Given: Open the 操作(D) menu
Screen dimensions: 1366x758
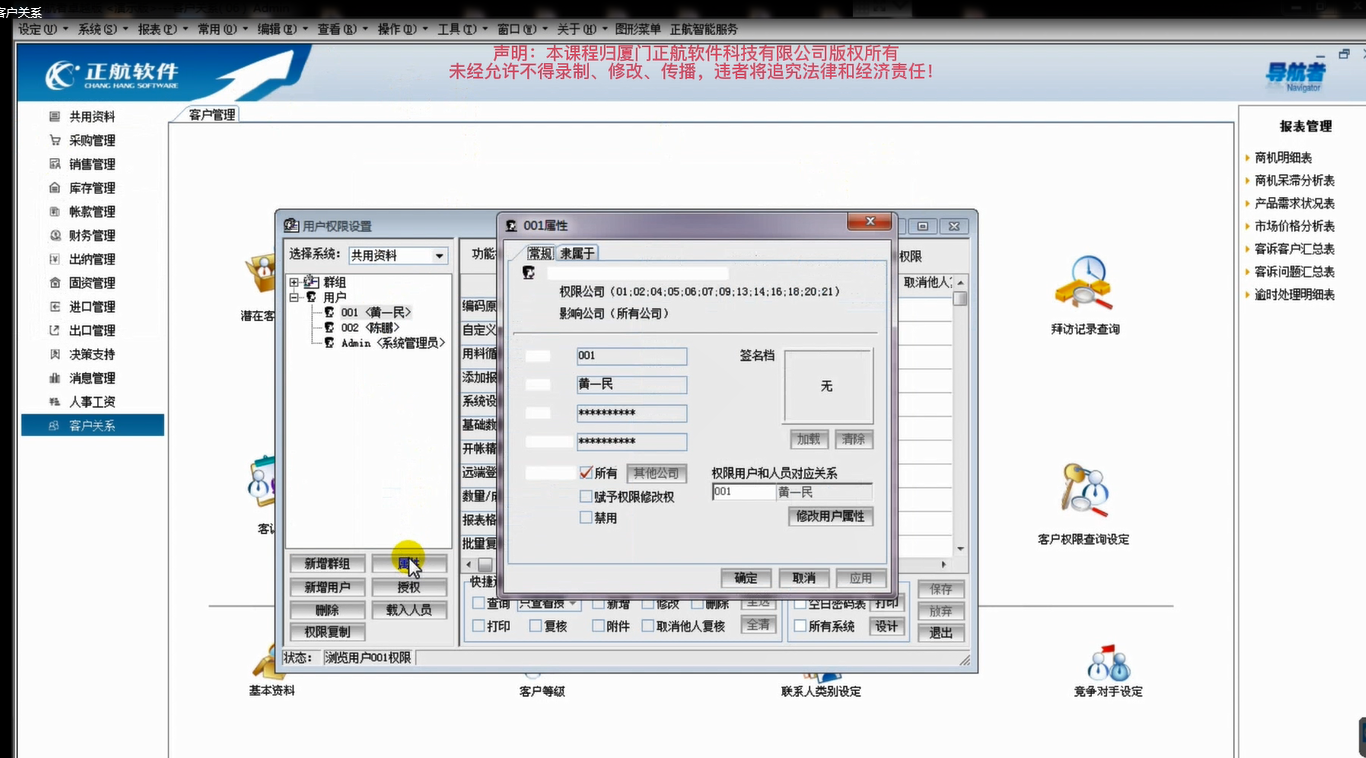Looking at the screenshot, I should pos(402,30).
